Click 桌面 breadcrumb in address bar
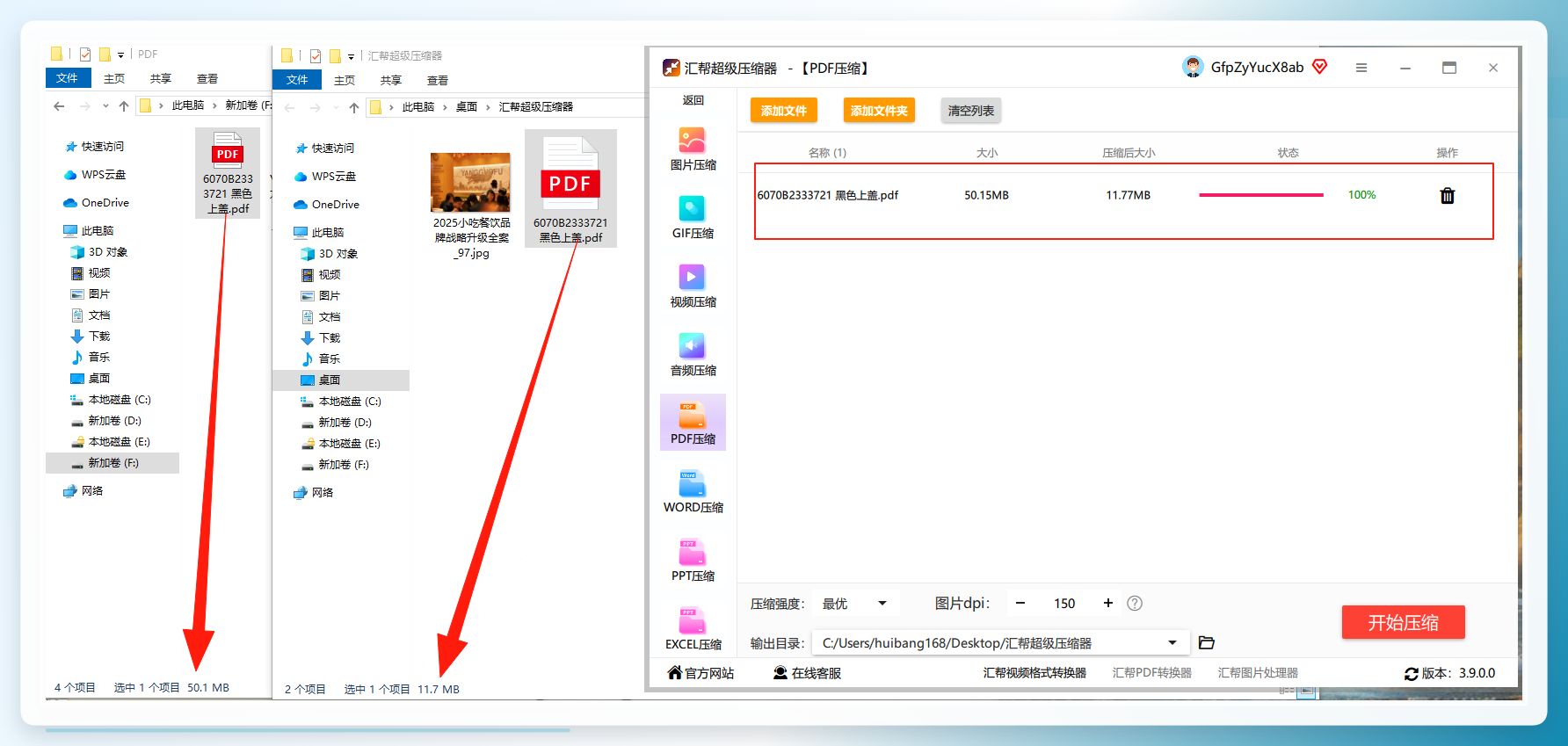 pos(467,107)
